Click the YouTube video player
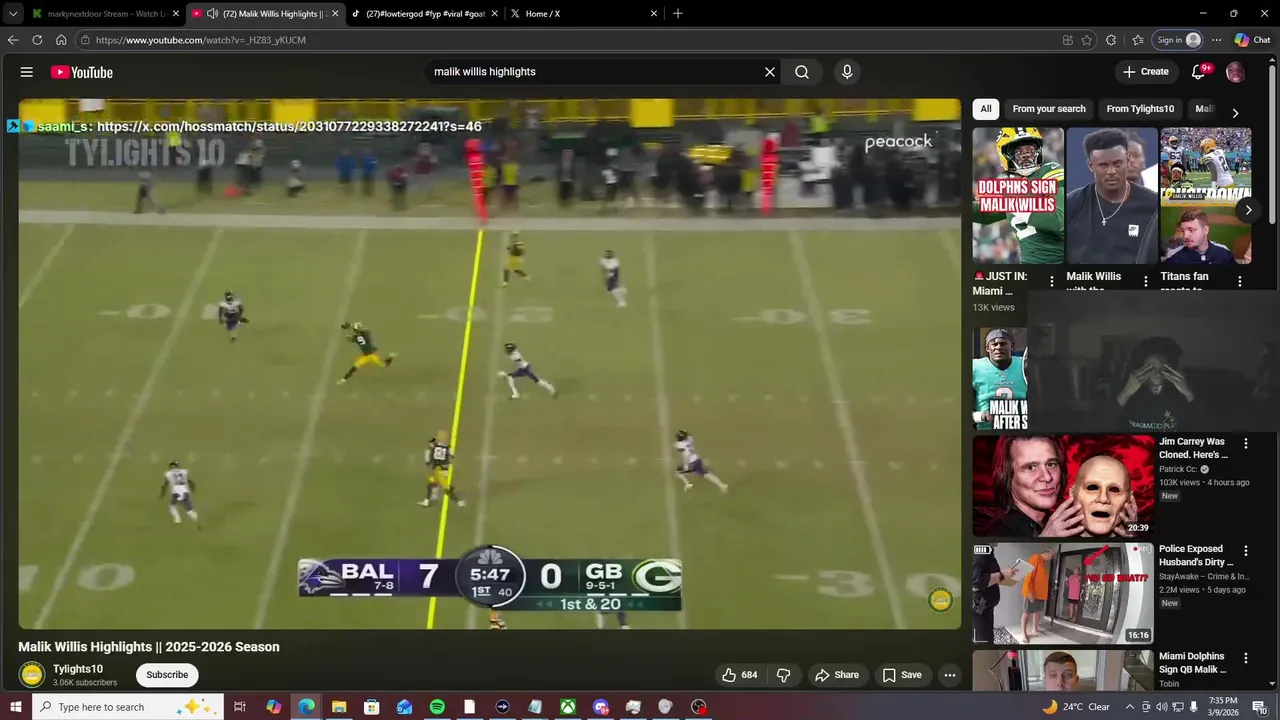 (x=490, y=364)
